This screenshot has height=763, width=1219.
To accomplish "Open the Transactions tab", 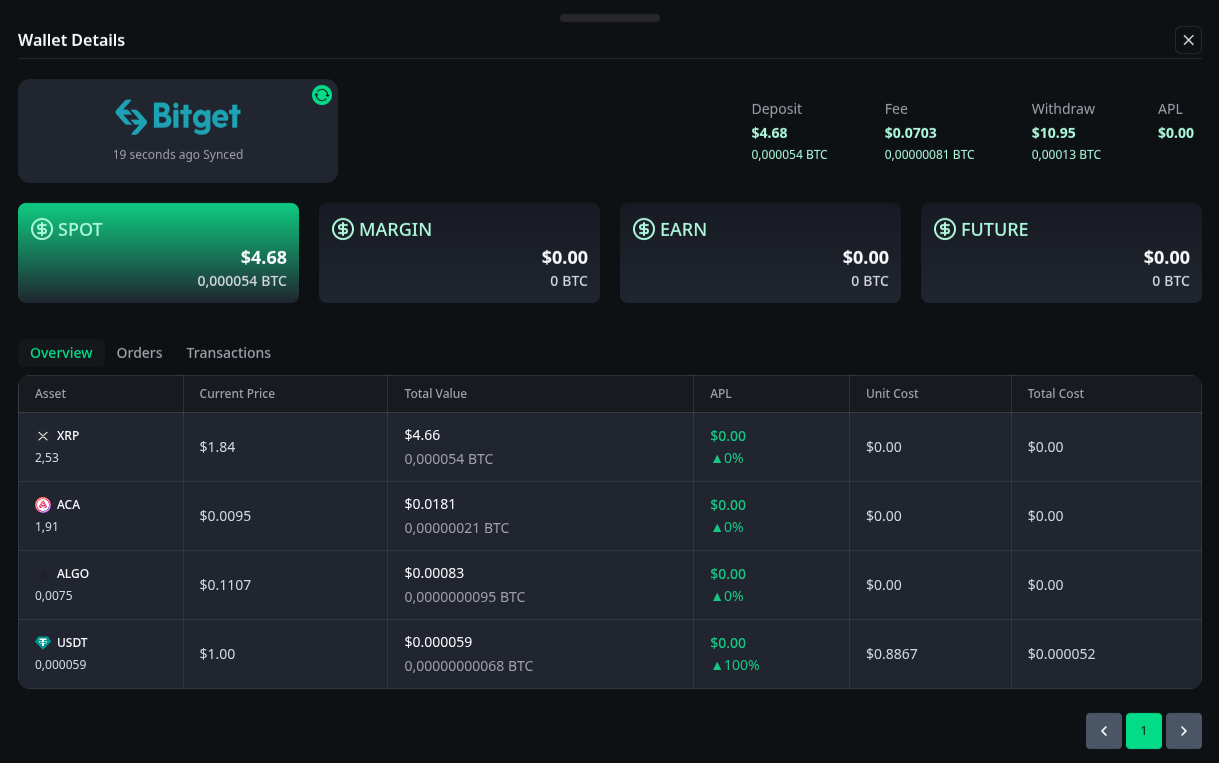I will pyautogui.click(x=228, y=352).
